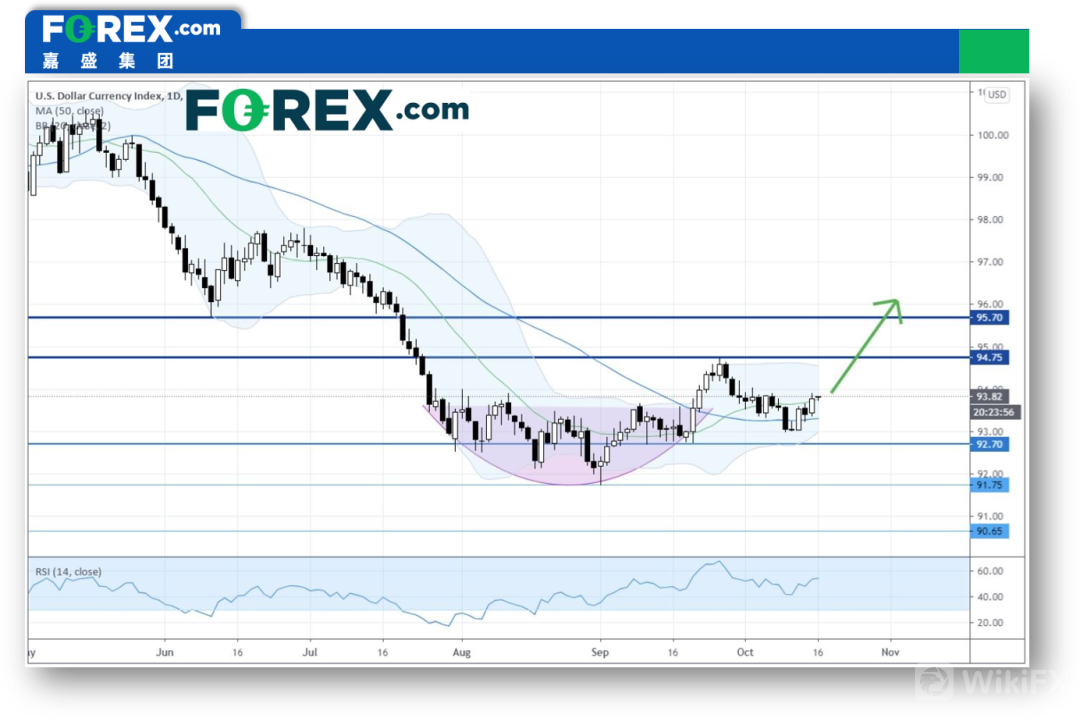Select the 91.75 price level label
Viewport: 1080px width, 718px height.
coord(989,485)
